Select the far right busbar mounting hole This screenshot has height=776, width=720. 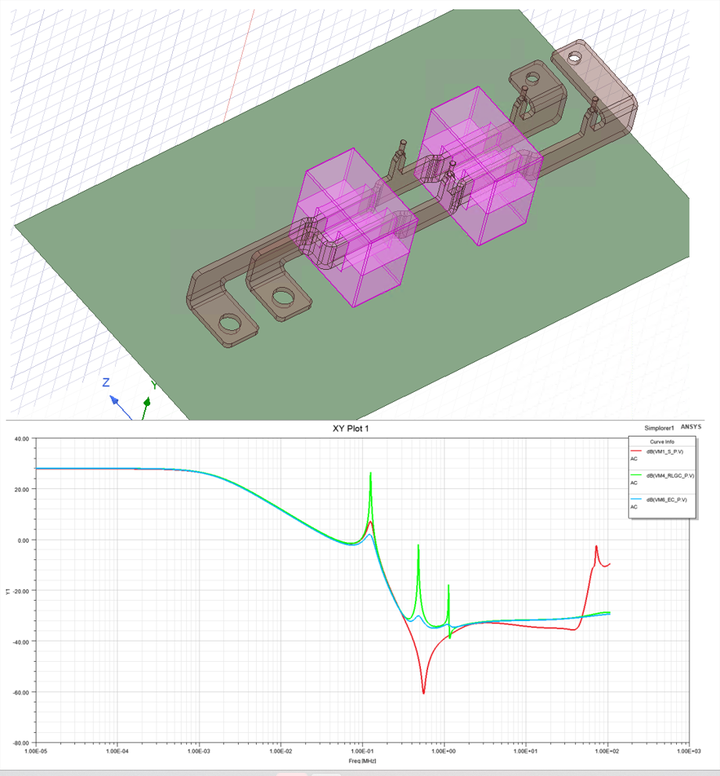574,58
